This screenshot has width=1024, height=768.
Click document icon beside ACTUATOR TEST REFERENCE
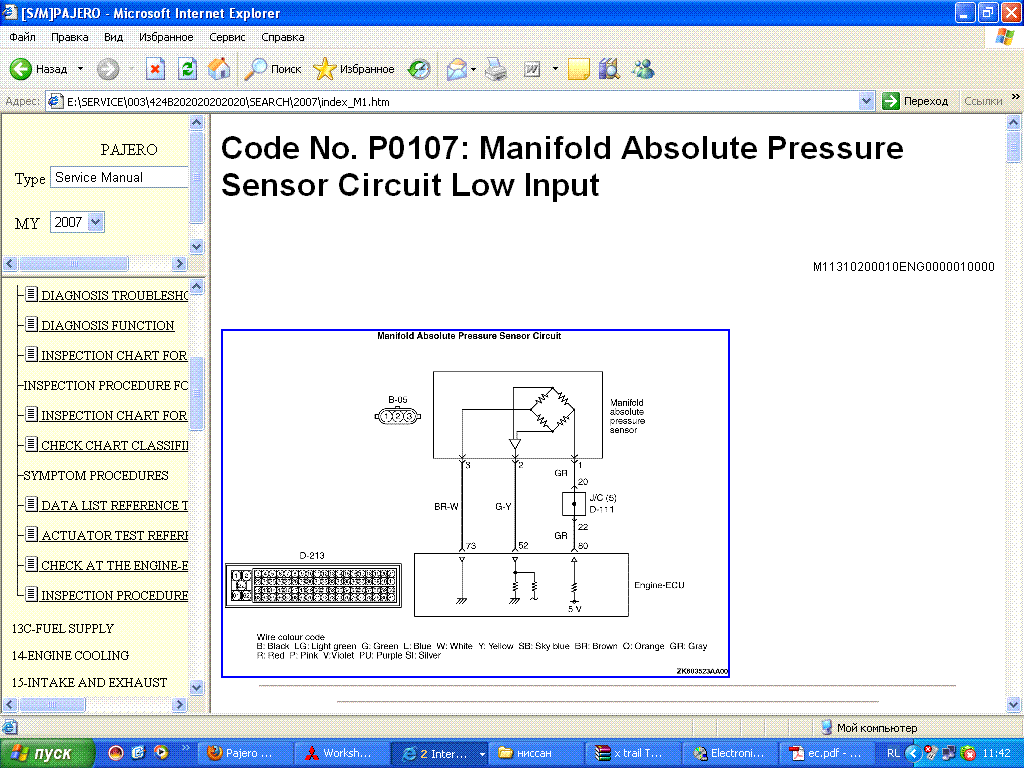click(x=31, y=534)
